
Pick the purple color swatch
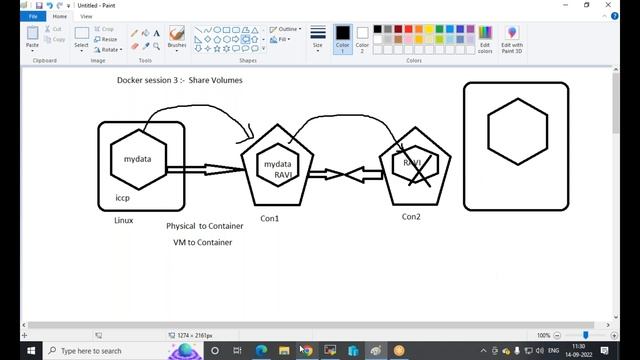[471, 29]
